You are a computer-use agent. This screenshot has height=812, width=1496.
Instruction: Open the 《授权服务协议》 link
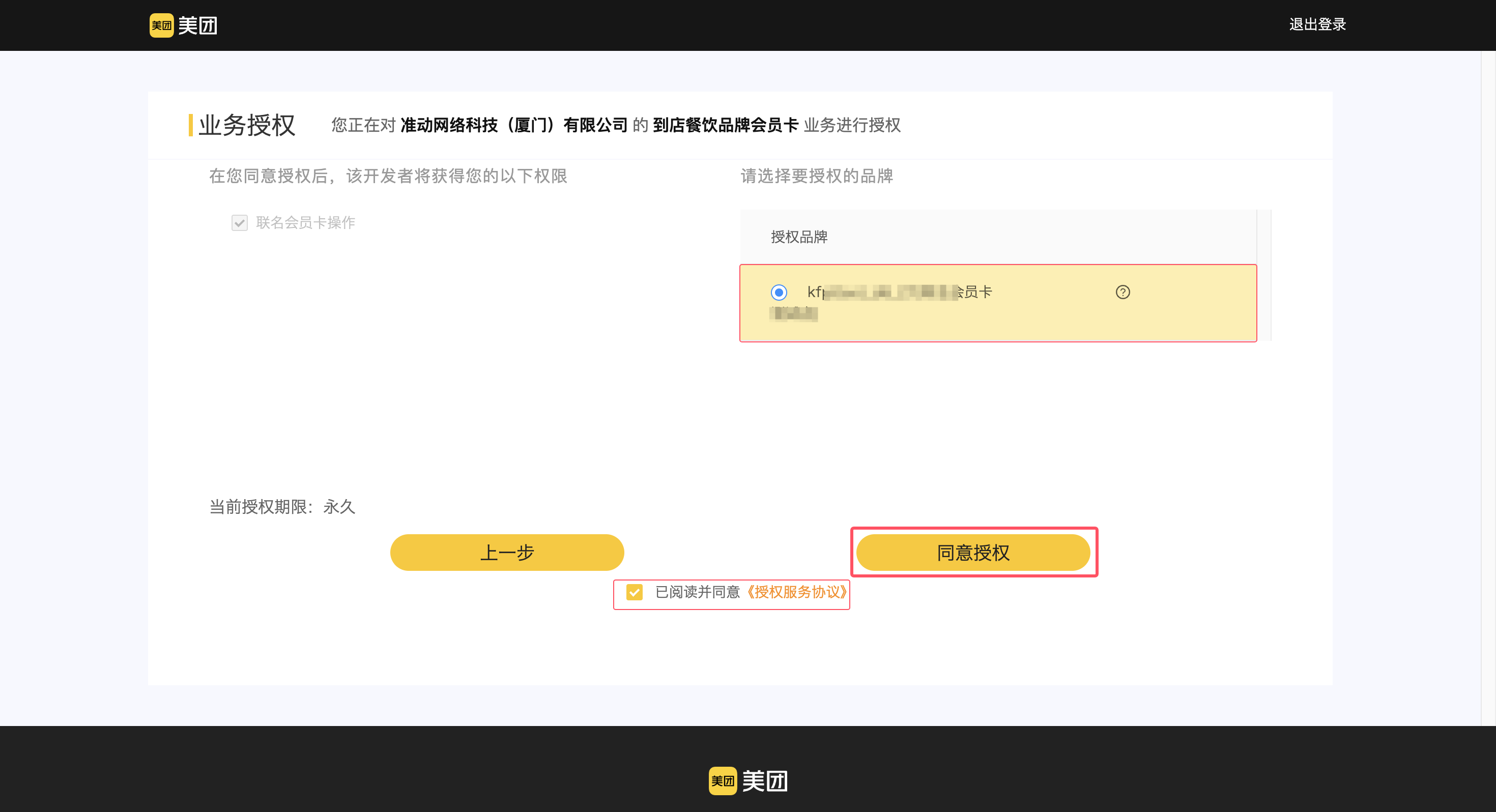[796, 592]
